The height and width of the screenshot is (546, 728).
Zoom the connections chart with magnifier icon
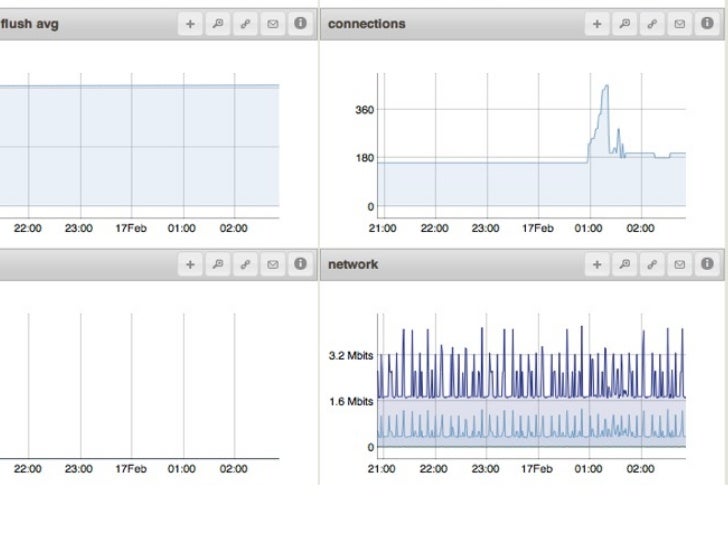(x=625, y=24)
